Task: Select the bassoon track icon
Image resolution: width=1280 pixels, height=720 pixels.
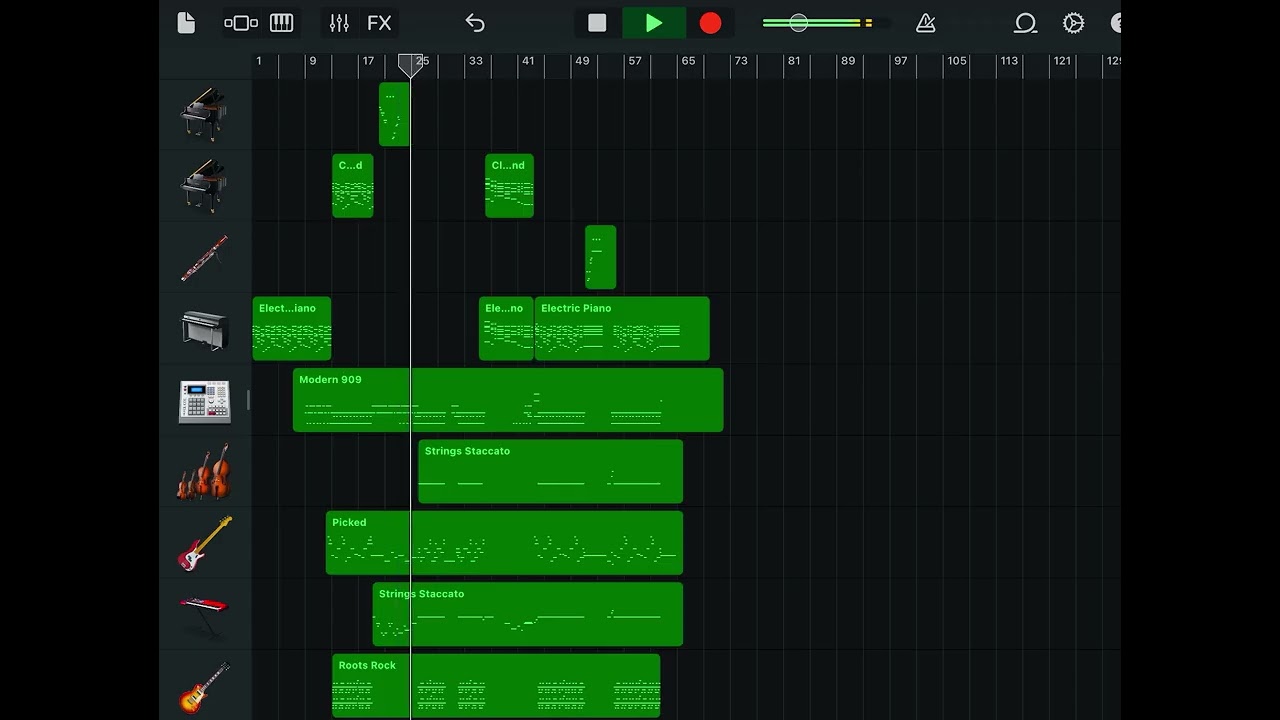Action: pyautogui.click(x=204, y=258)
